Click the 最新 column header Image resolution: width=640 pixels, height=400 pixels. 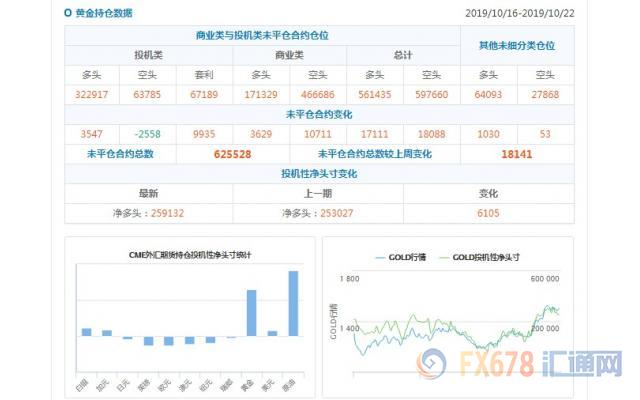pyautogui.click(x=149, y=193)
